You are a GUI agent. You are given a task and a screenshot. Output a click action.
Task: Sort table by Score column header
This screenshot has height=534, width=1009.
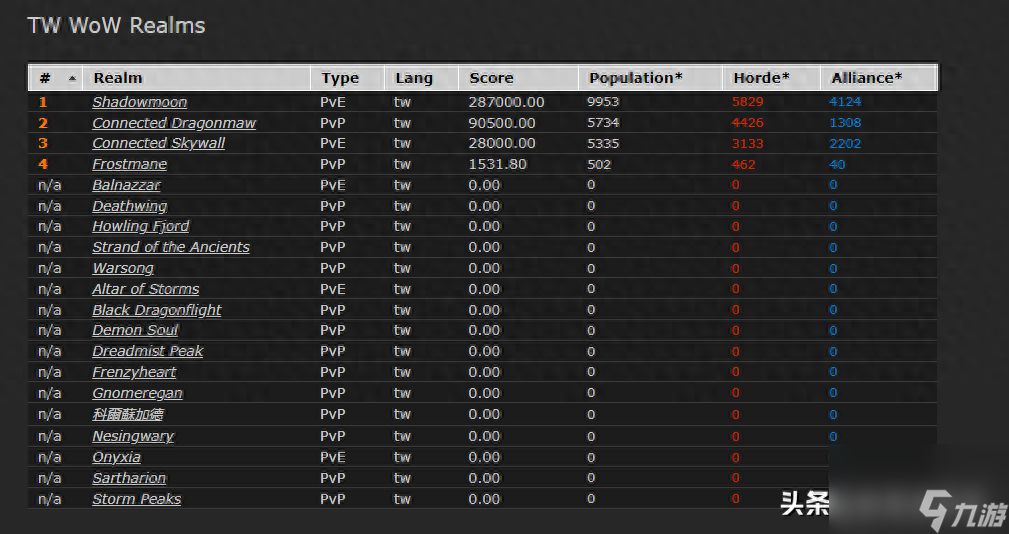click(518, 78)
